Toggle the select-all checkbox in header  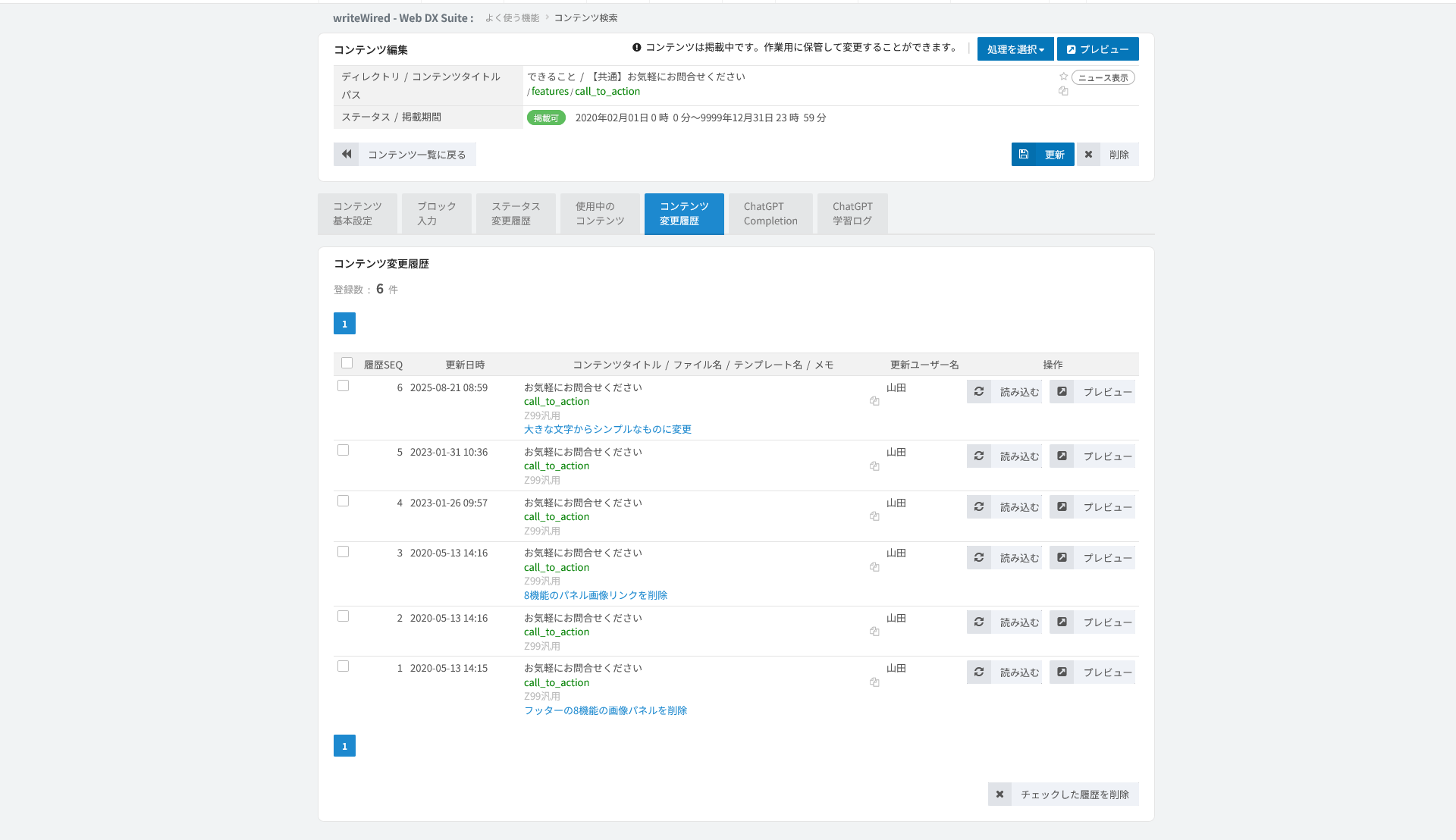347,363
